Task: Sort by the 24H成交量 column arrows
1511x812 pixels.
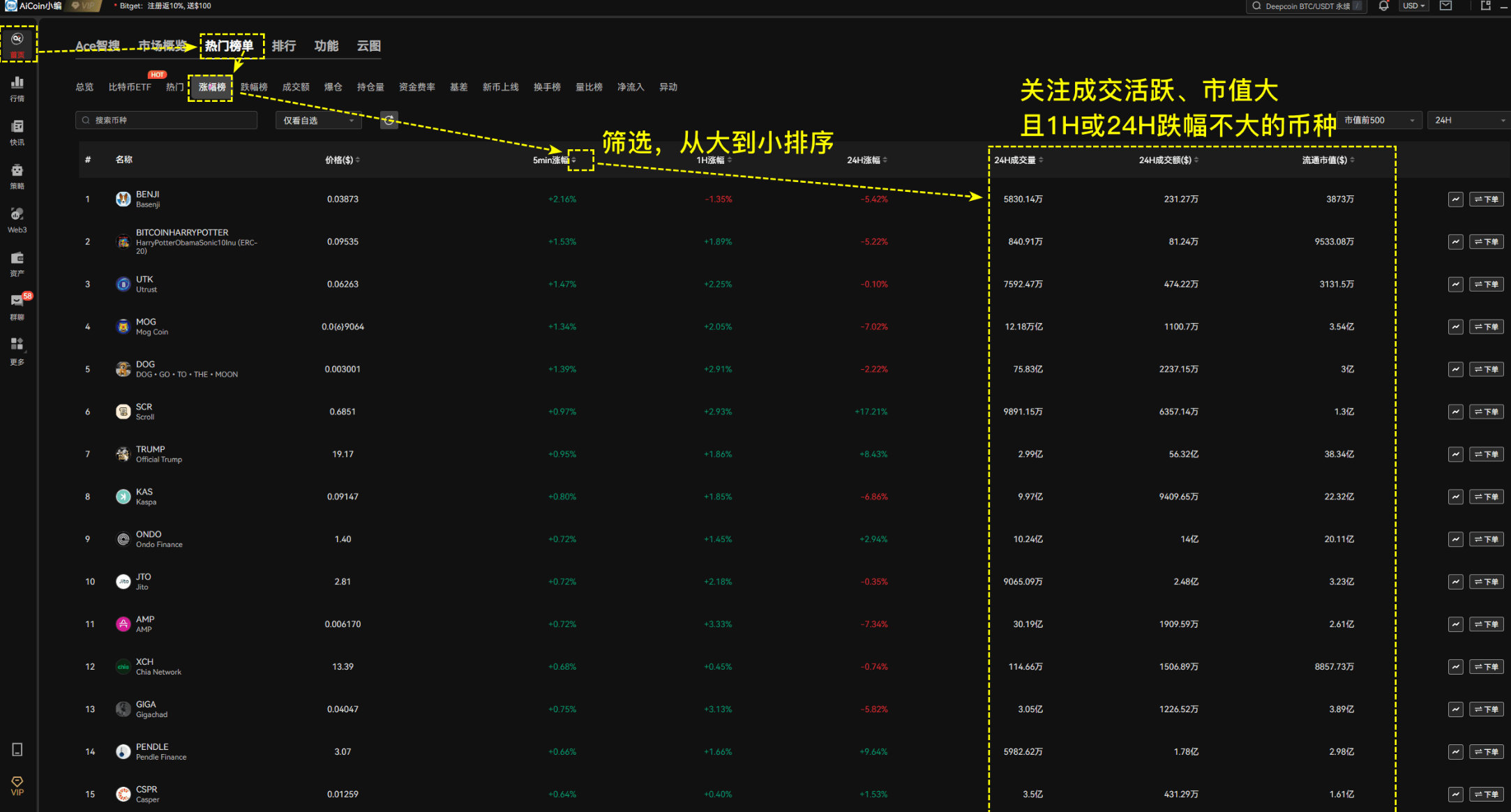Action: pos(1041,160)
